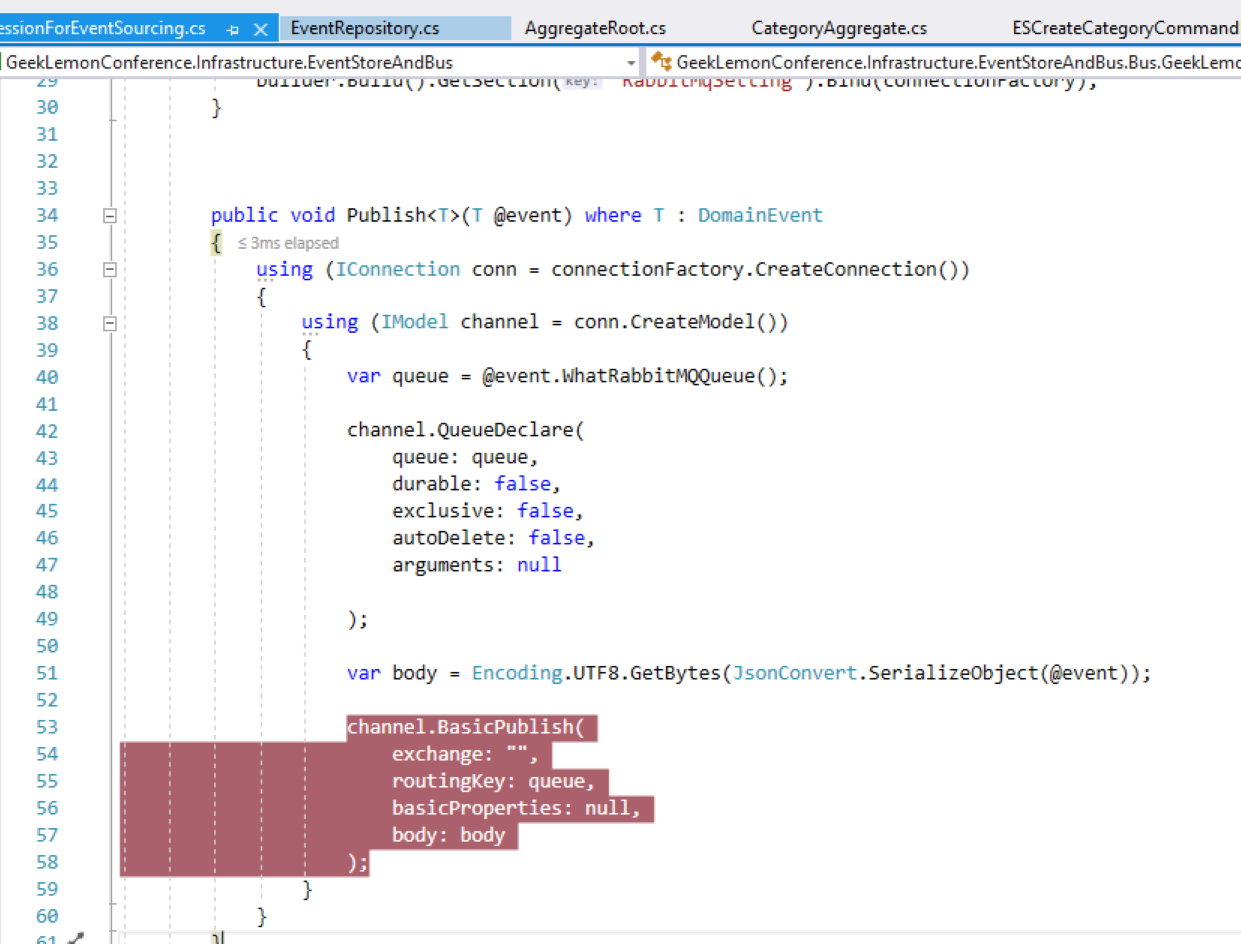
Task: Click the 'exchange' argument name
Action: (438, 755)
